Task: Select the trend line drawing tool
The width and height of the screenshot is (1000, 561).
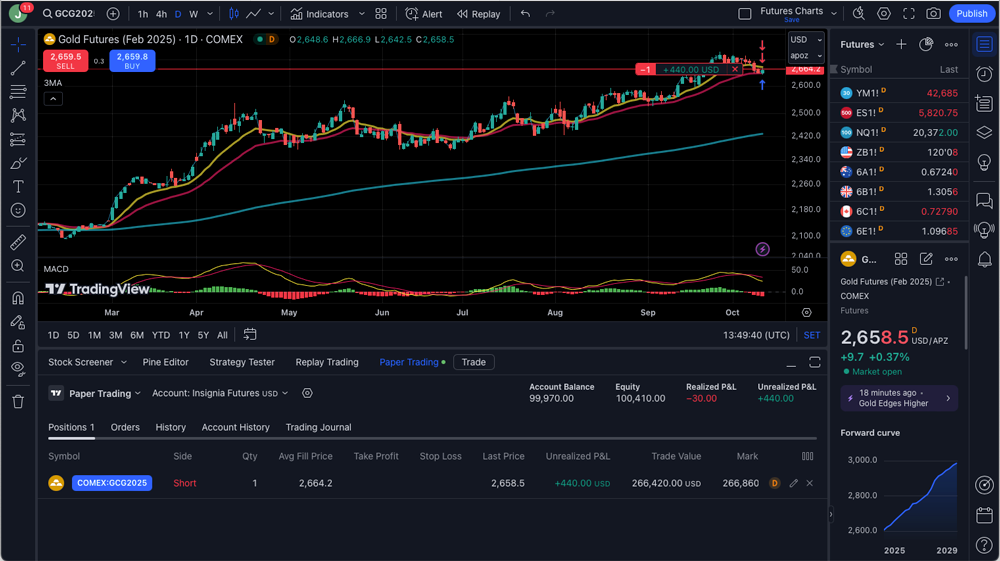Action: [18, 68]
